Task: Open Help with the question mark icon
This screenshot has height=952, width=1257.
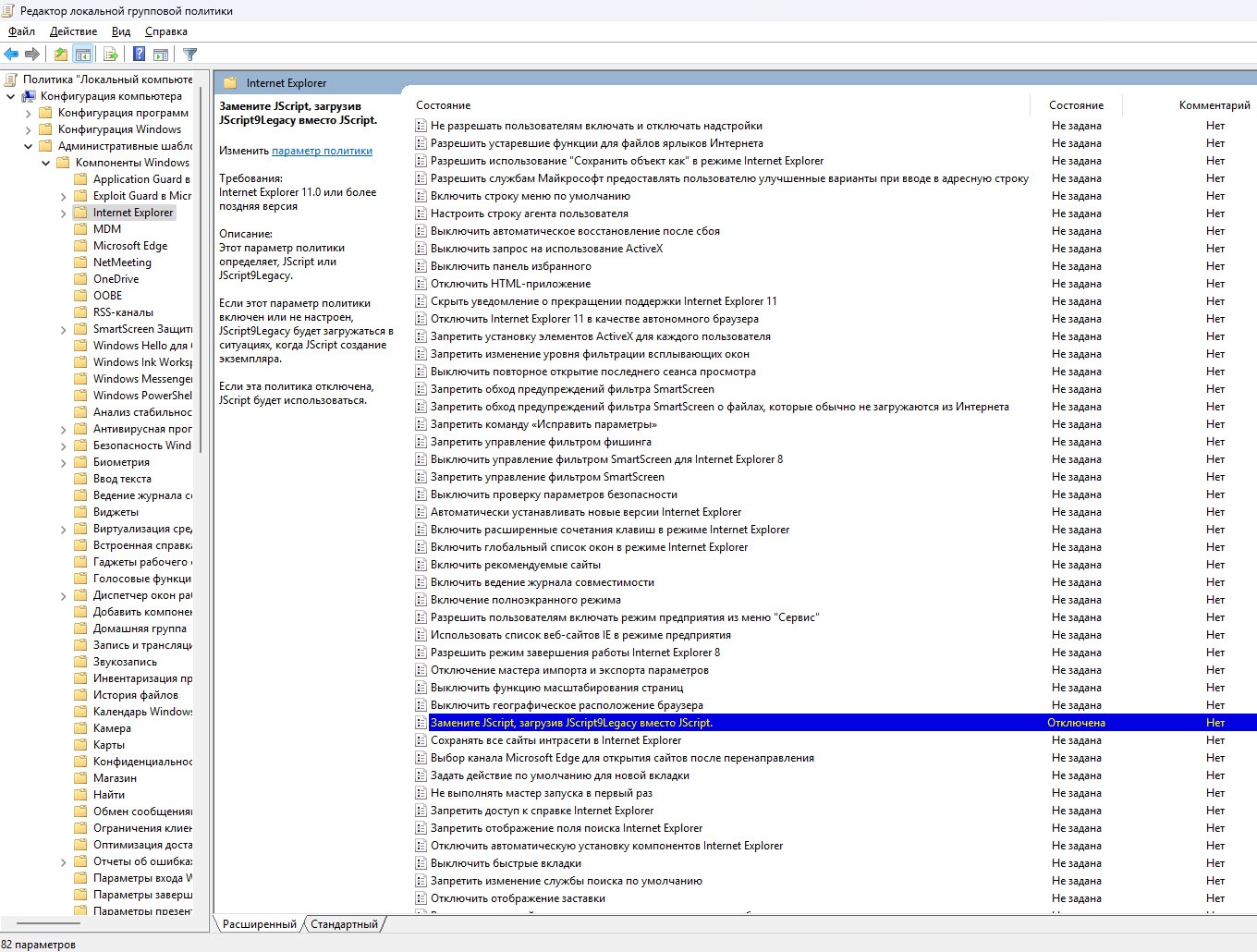Action: click(139, 55)
